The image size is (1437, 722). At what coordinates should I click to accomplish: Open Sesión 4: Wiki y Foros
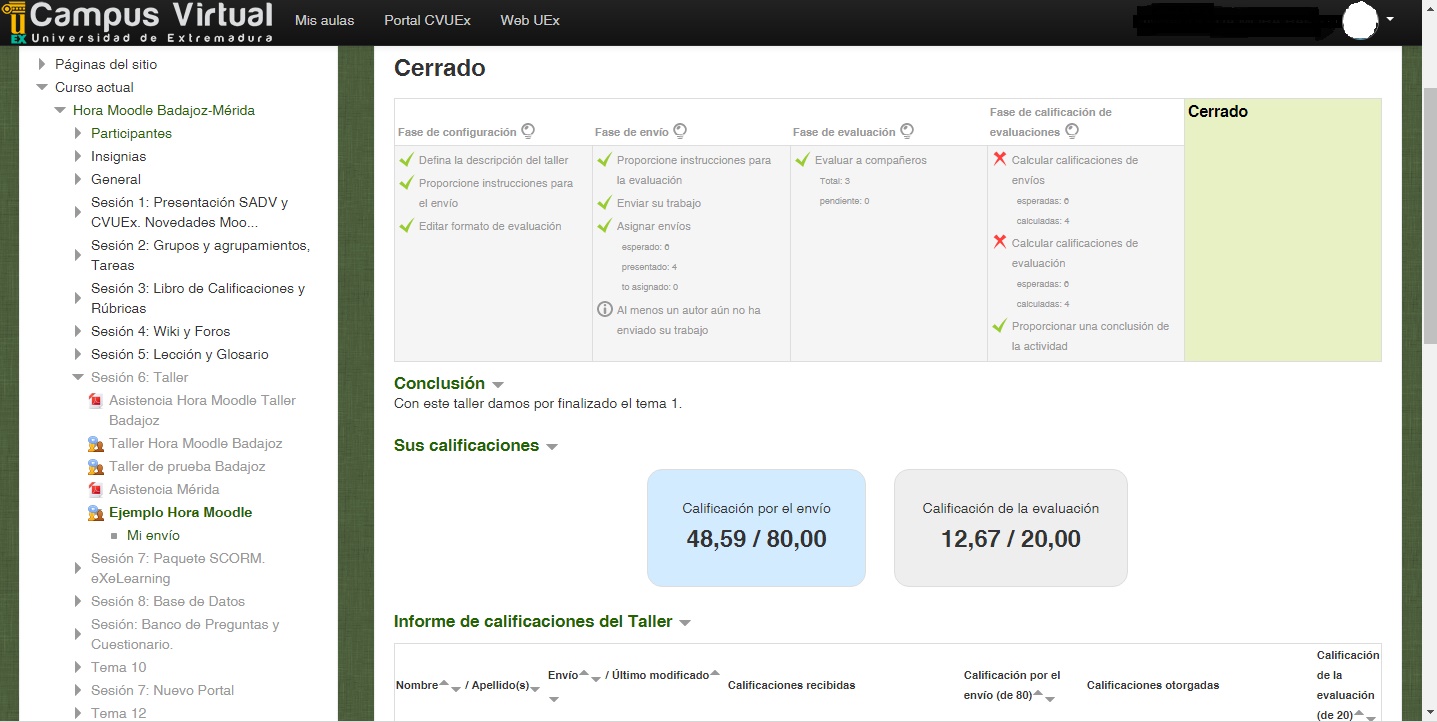(160, 331)
